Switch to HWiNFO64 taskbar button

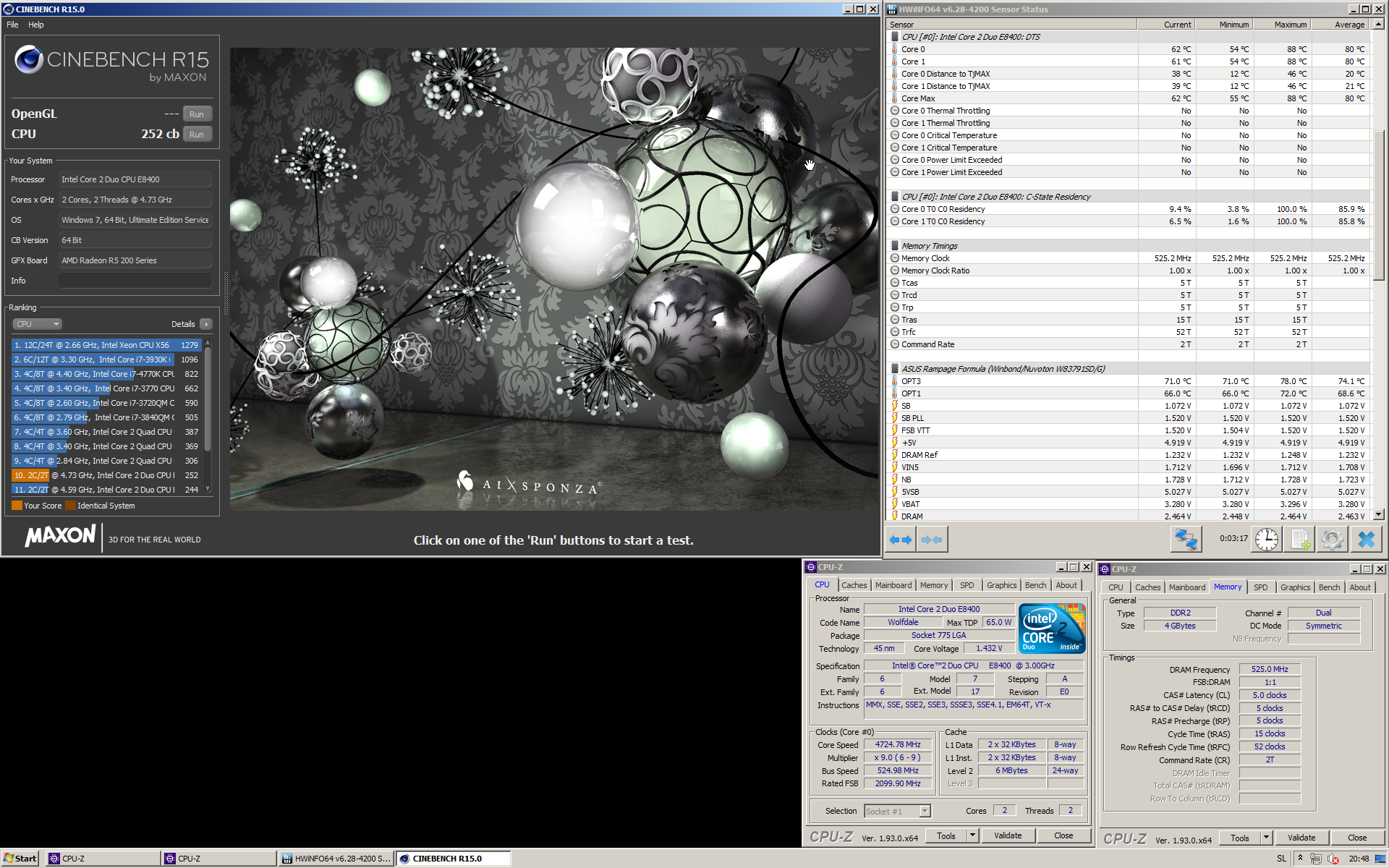tap(336, 859)
